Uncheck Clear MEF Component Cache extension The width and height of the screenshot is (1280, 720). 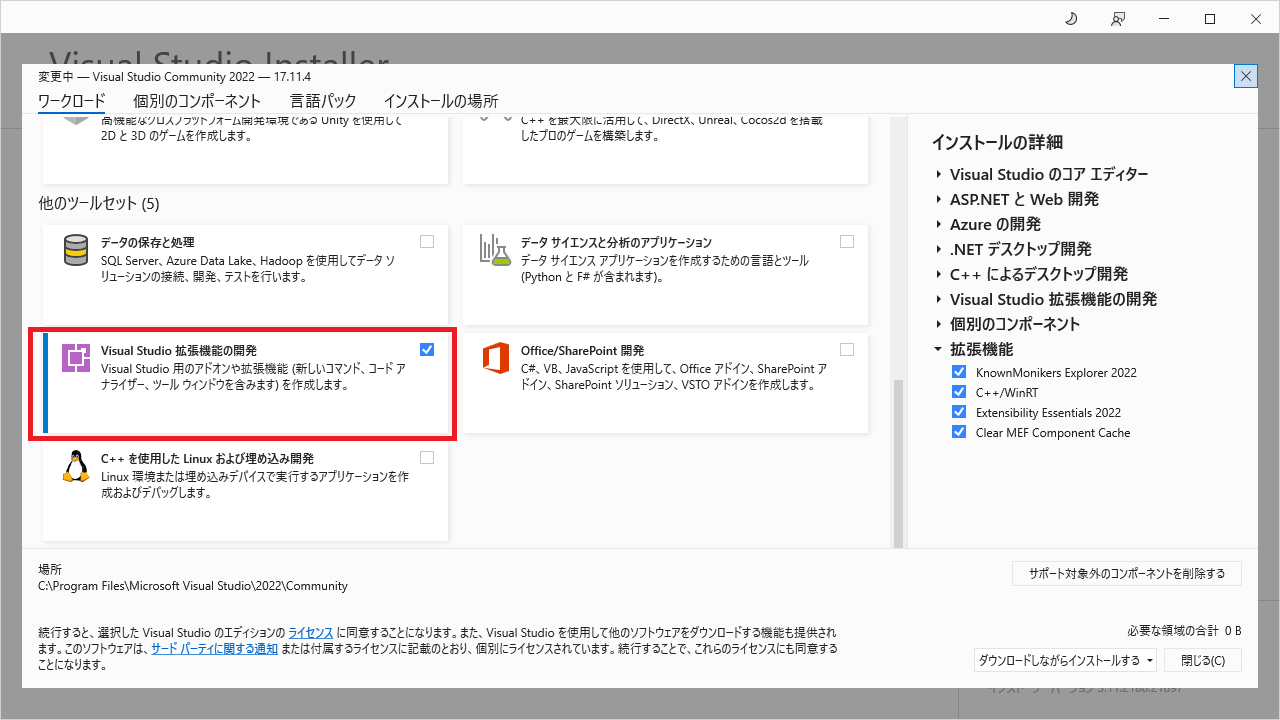[959, 432]
